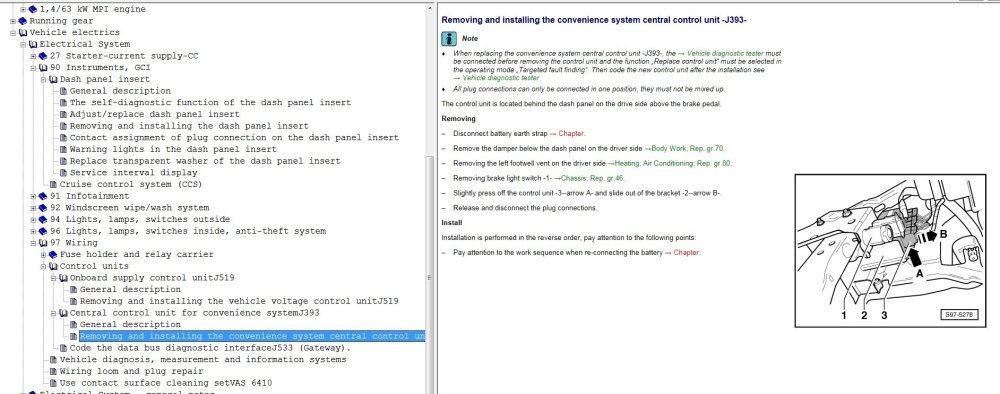Click the open book icon beside Control units
The image size is (1000, 394).
point(54,266)
